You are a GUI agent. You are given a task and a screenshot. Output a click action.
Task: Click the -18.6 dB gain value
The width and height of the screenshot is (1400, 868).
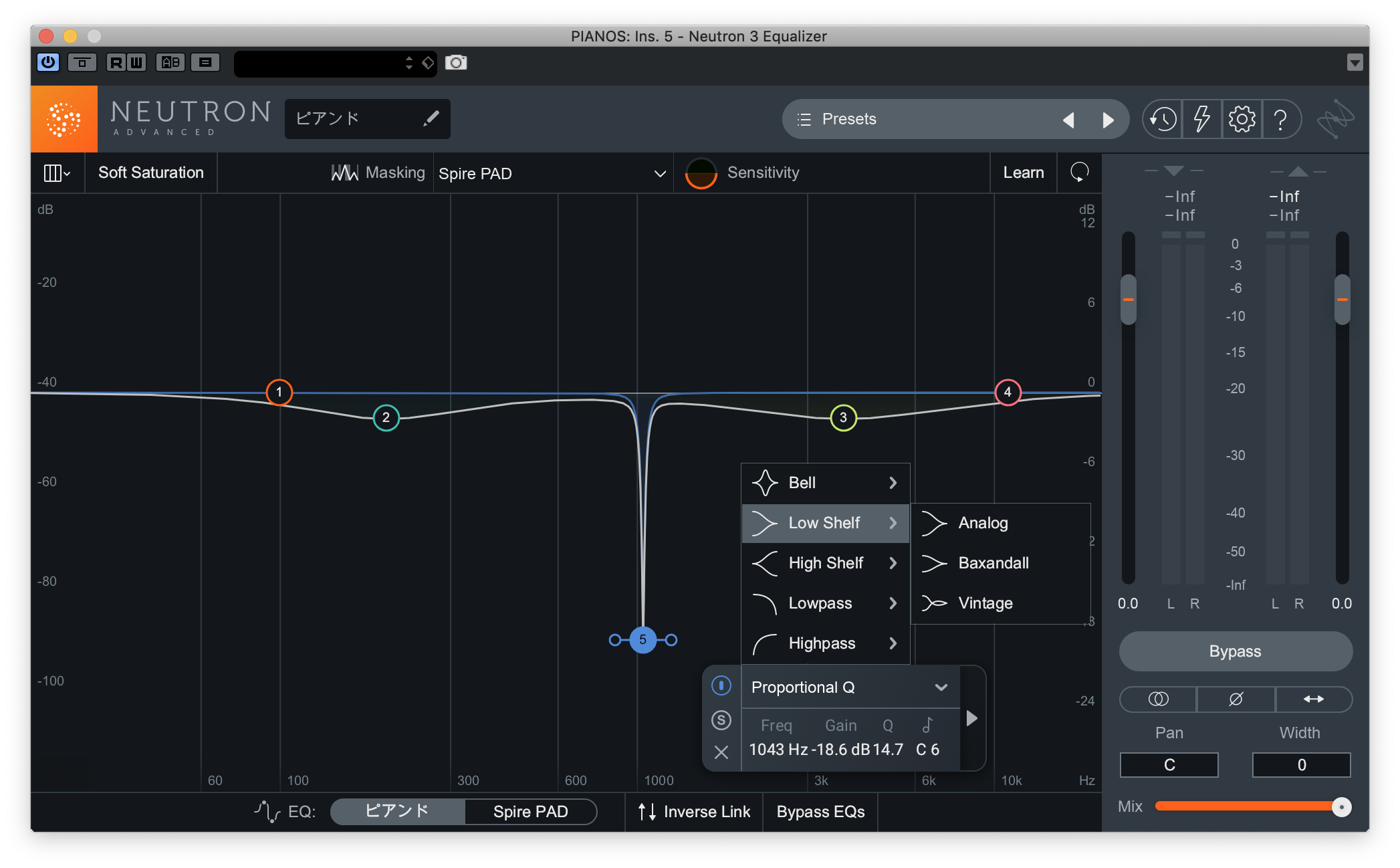click(x=840, y=750)
